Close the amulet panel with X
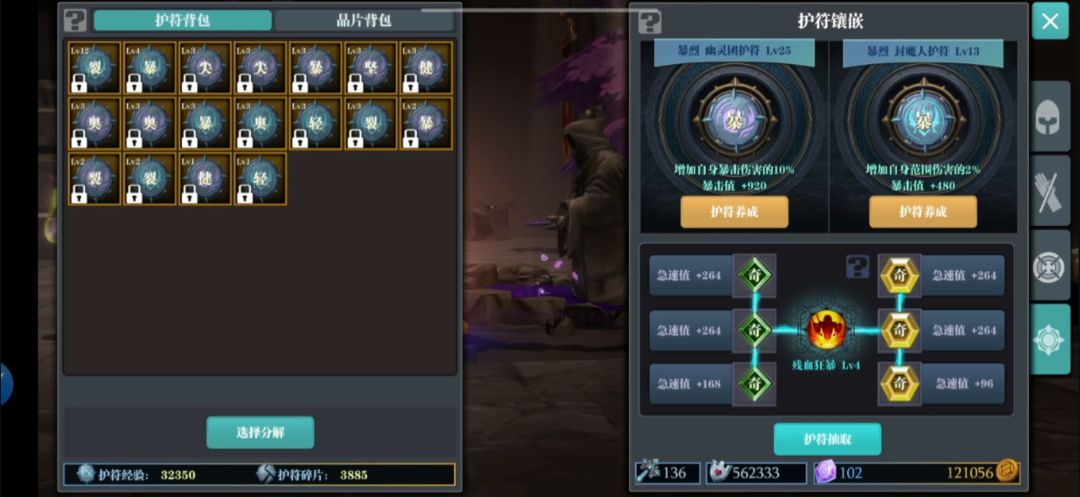Image resolution: width=1080 pixels, height=497 pixels. (x=1050, y=21)
